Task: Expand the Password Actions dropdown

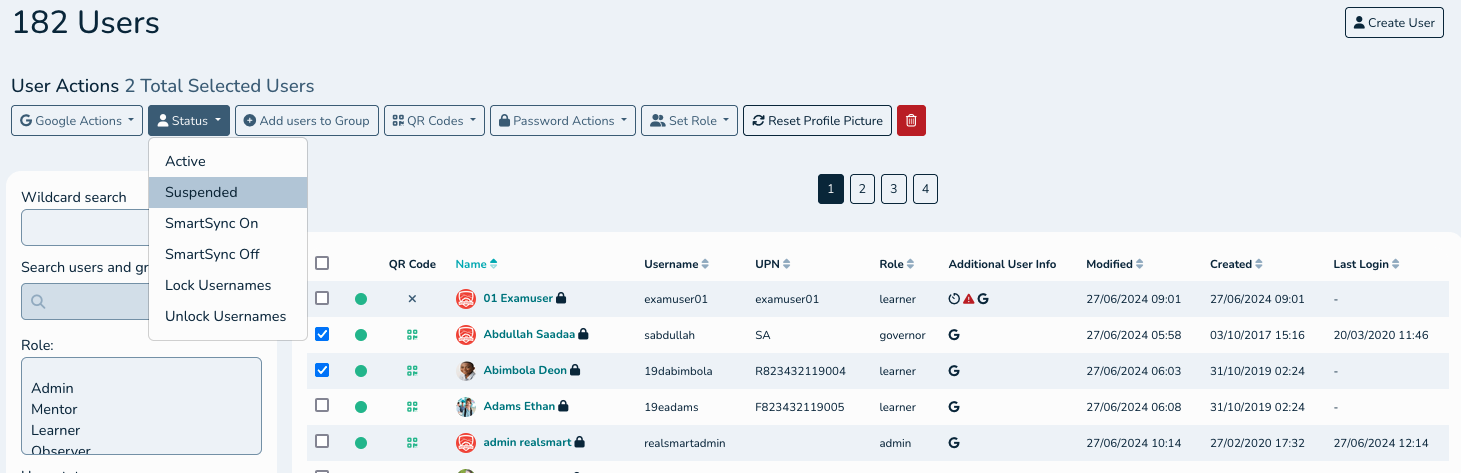Action: pos(562,121)
